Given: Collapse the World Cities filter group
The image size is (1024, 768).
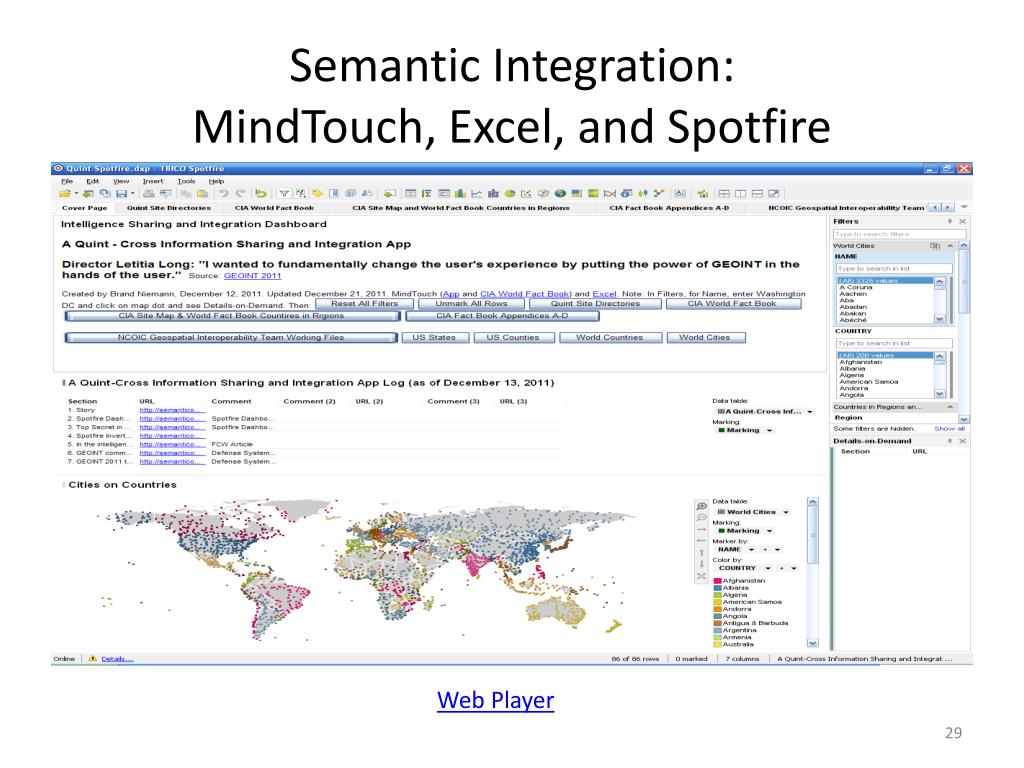Looking at the screenshot, I should [x=950, y=246].
